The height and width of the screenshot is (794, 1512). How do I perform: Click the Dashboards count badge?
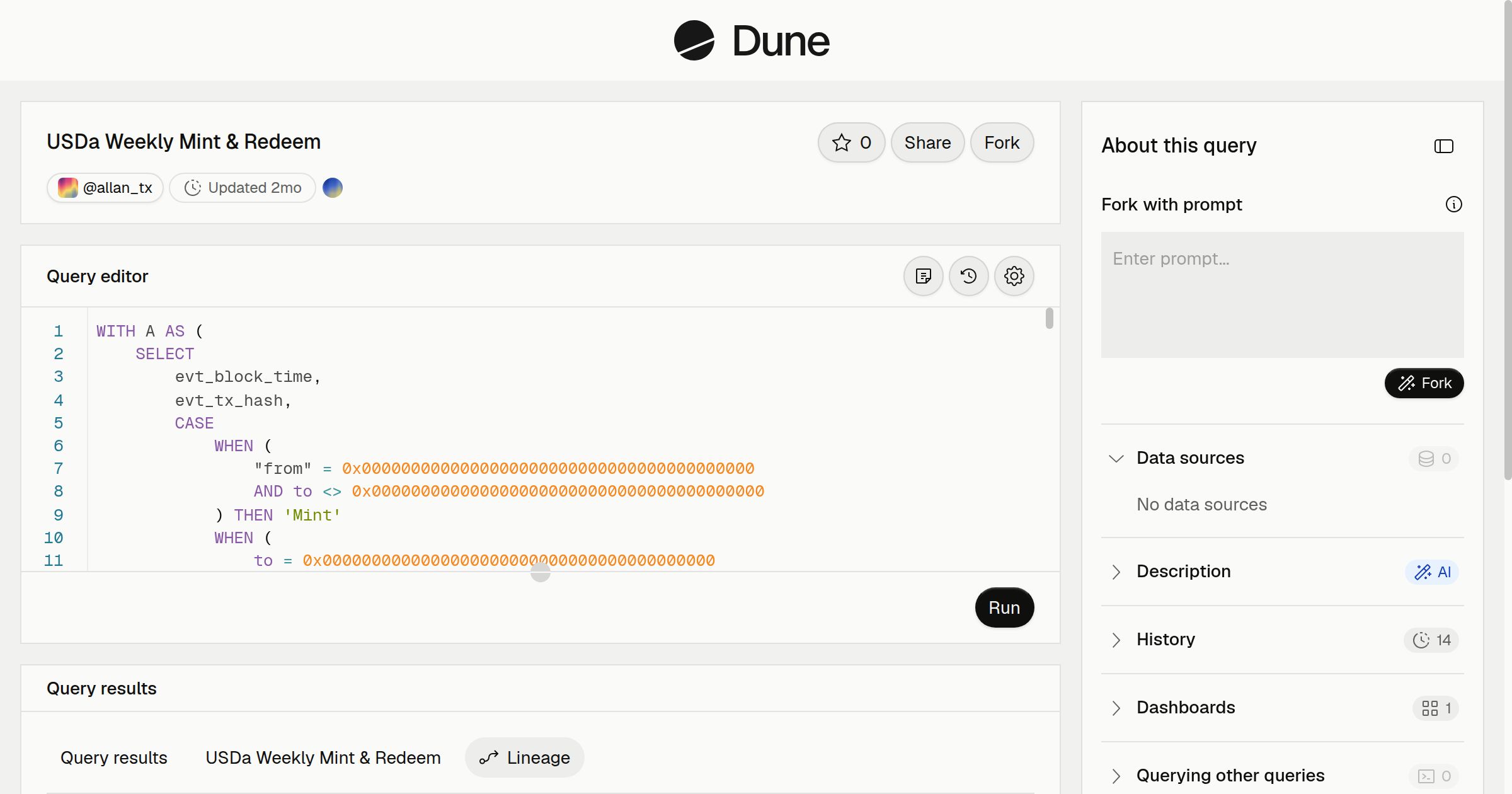click(1436, 708)
